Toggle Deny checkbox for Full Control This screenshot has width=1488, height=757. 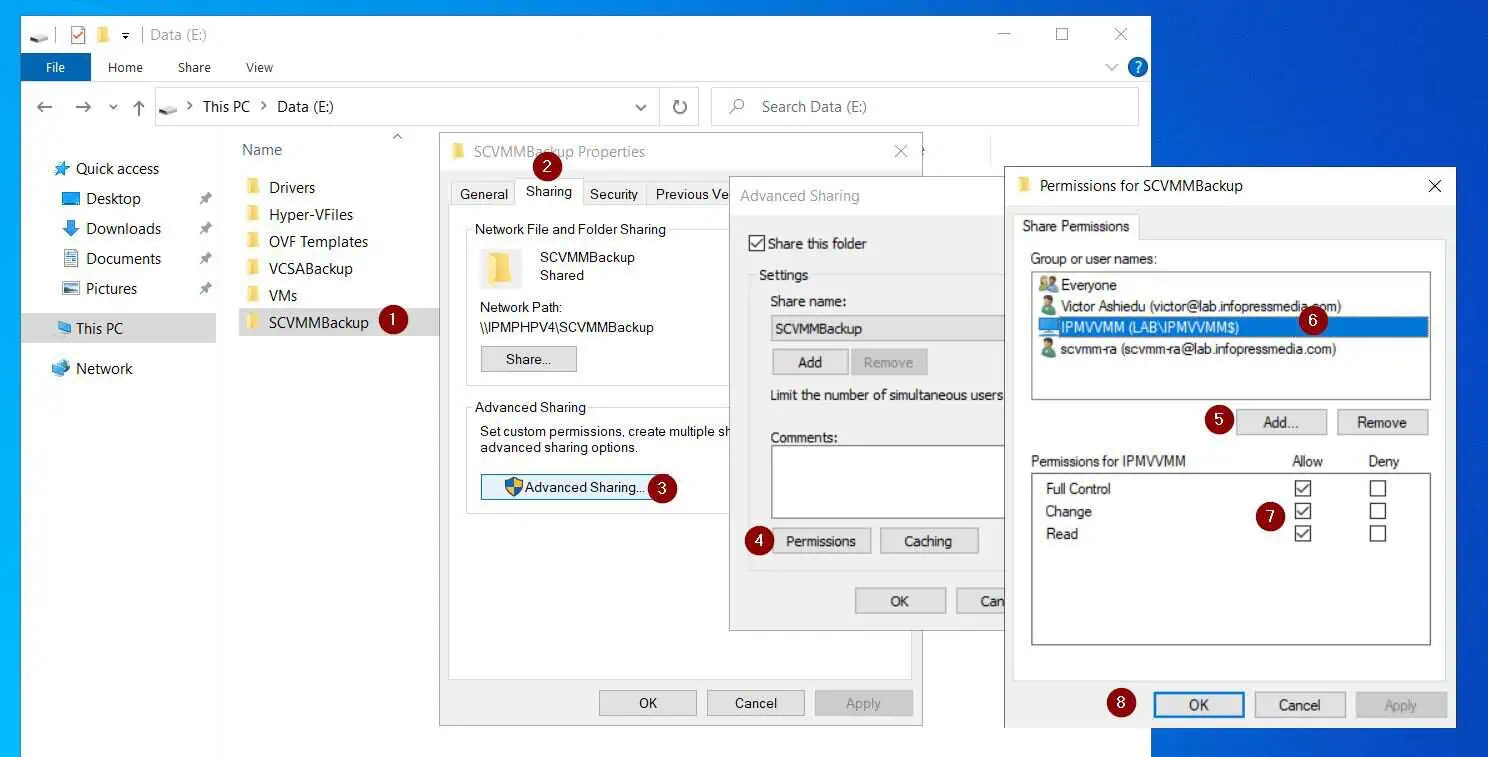[x=1378, y=488]
